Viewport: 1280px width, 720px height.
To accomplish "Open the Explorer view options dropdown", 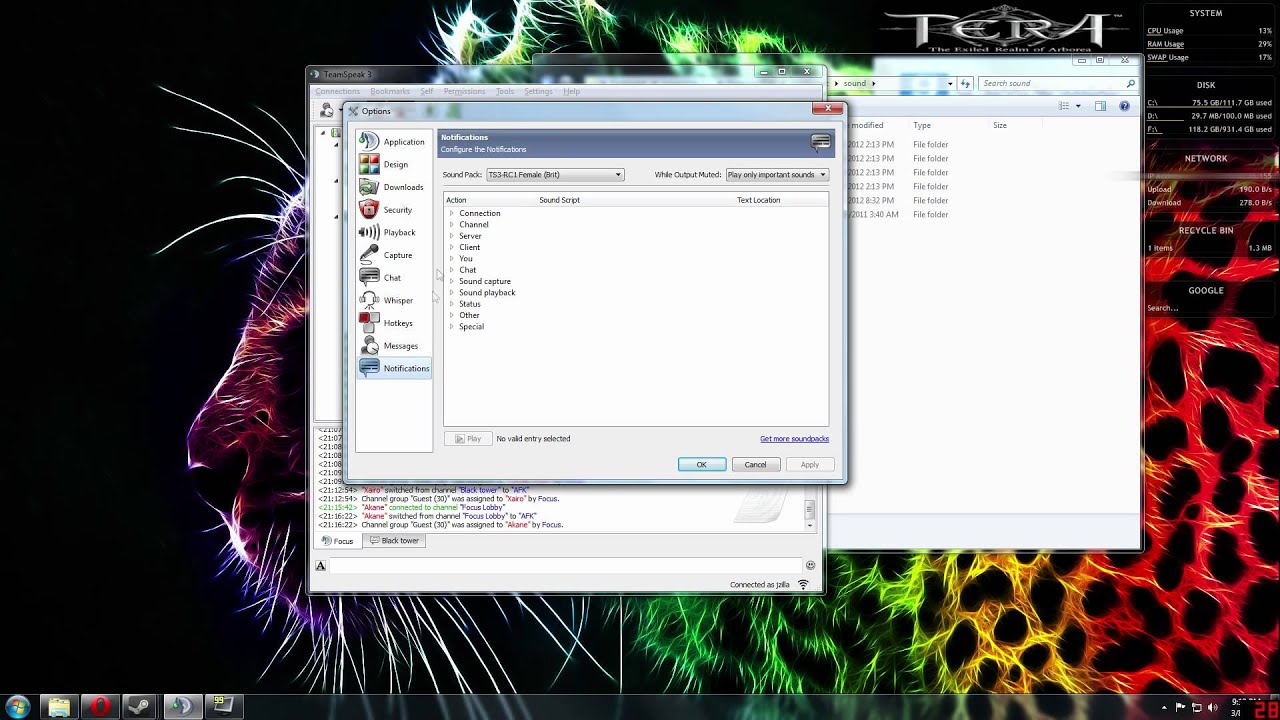I will [x=1077, y=106].
